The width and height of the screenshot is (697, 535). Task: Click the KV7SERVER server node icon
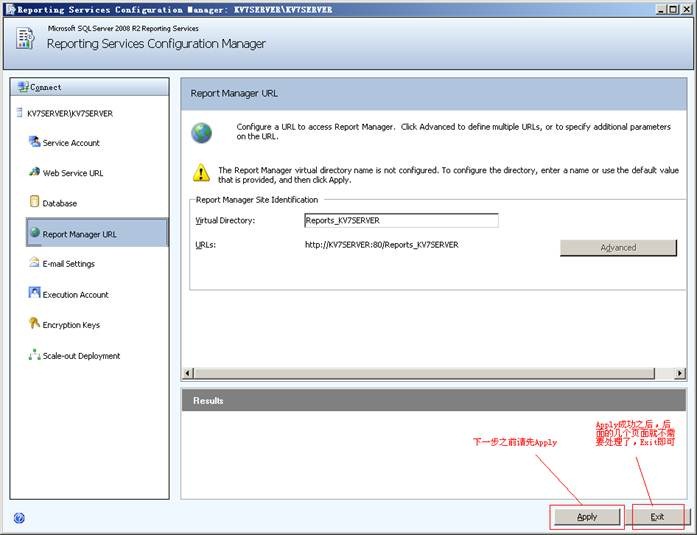(x=19, y=112)
